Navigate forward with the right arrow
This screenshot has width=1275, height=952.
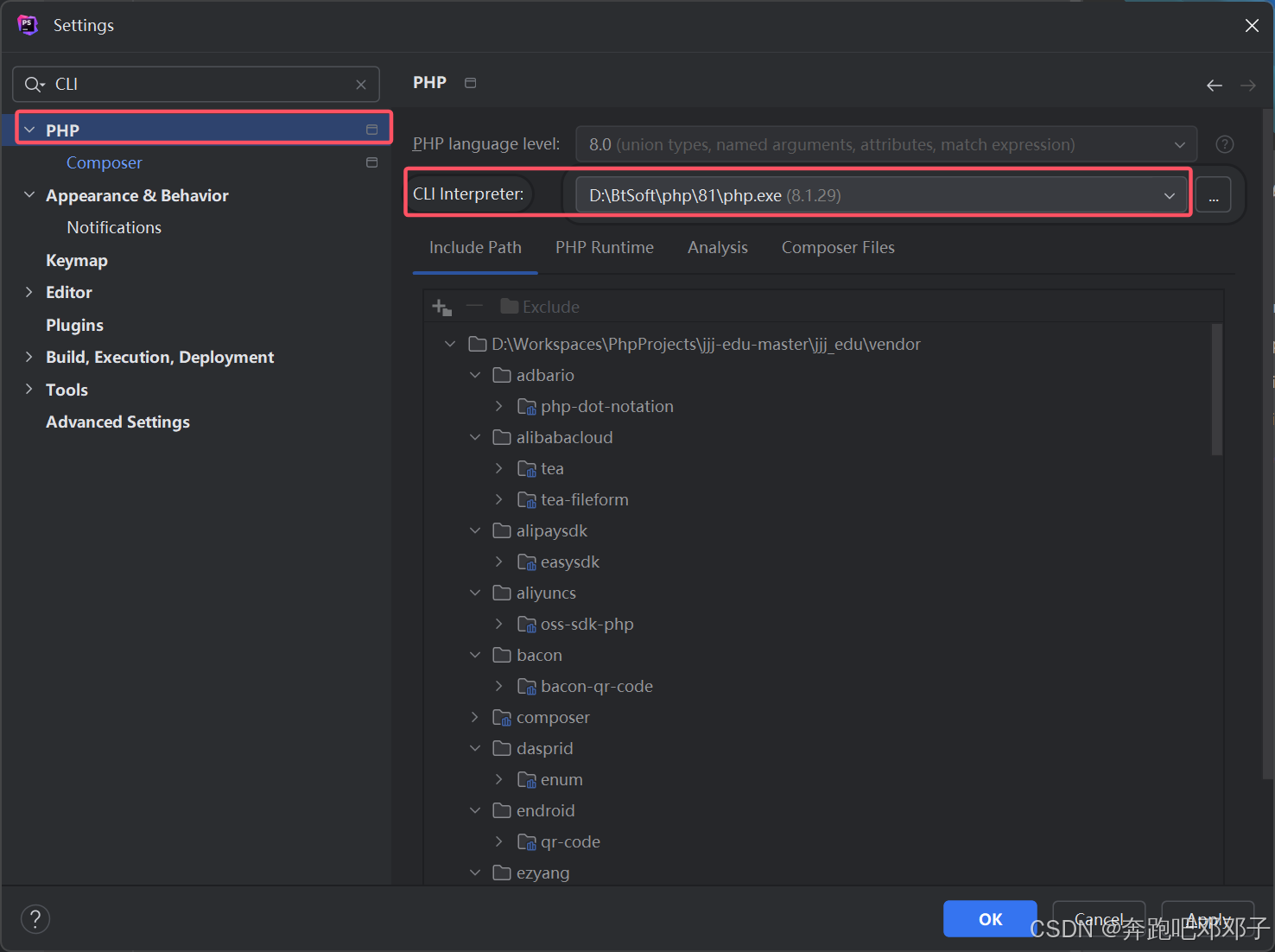tap(1248, 85)
